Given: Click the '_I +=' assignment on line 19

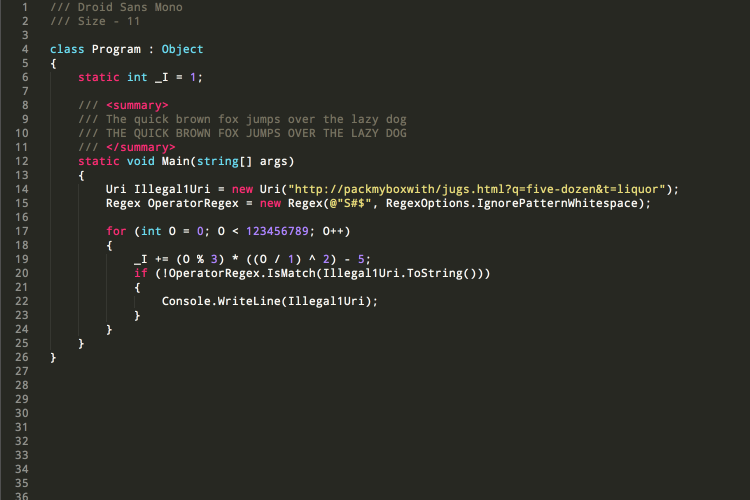Looking at the screenshot, I should coord(151,259).
